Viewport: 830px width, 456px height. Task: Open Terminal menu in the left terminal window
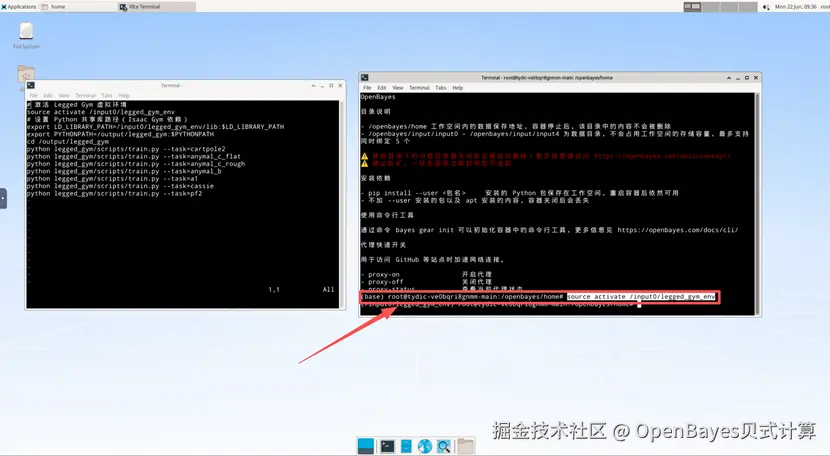coord(85,95)
